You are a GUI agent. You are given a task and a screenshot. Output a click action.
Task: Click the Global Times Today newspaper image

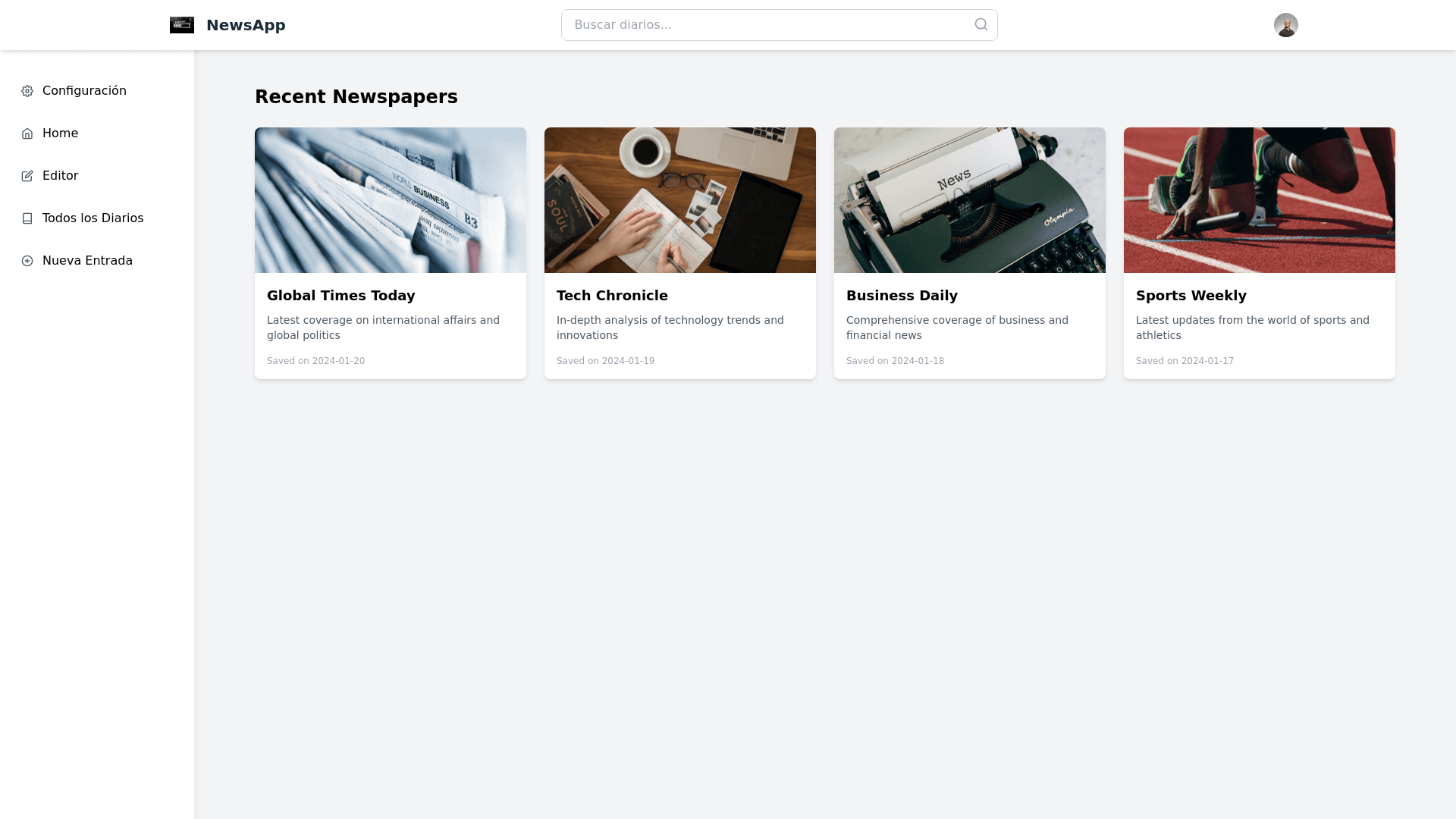point(390,200)
